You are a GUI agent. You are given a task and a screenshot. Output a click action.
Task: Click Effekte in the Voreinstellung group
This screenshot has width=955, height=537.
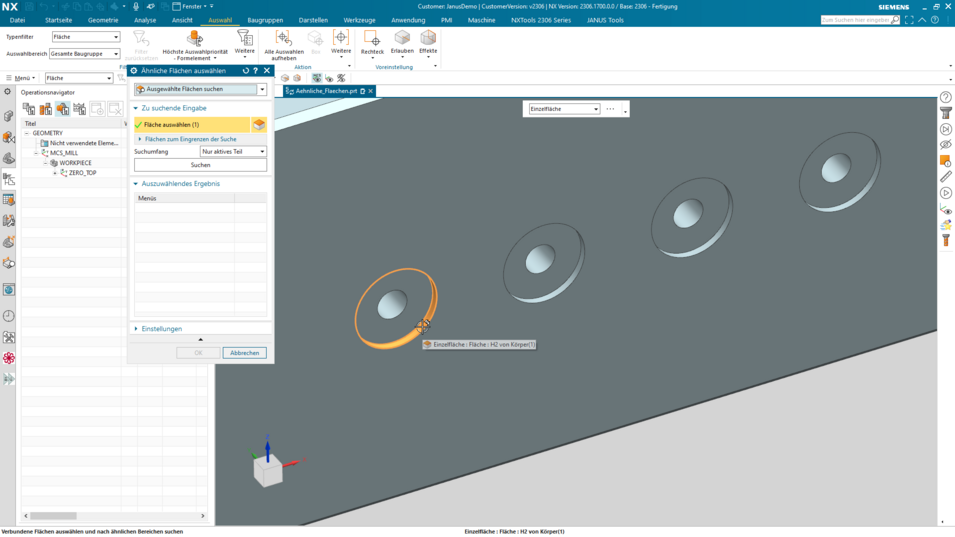(x=428, y=43)
